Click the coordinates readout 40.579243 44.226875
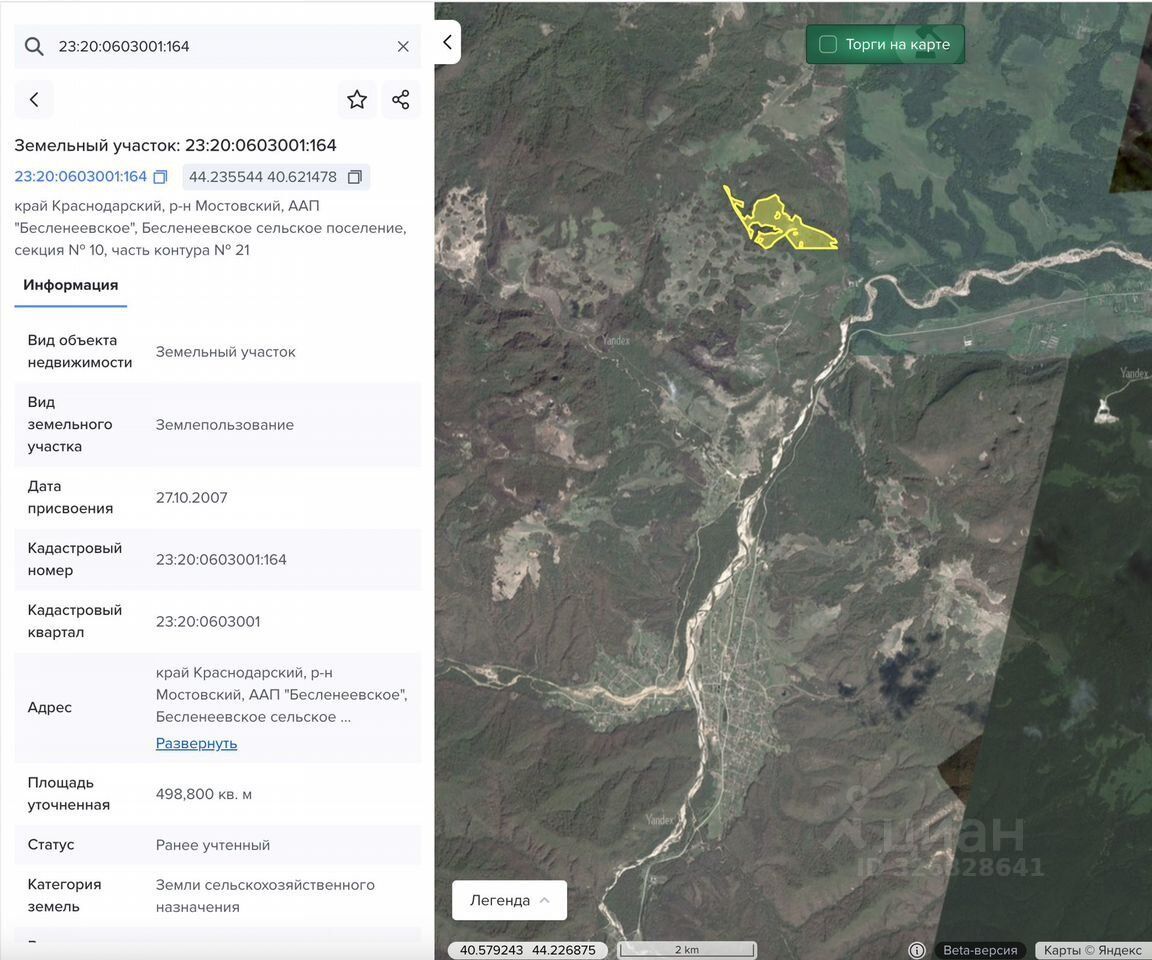This screenshot has width=1152, height=960. (527, 950)
